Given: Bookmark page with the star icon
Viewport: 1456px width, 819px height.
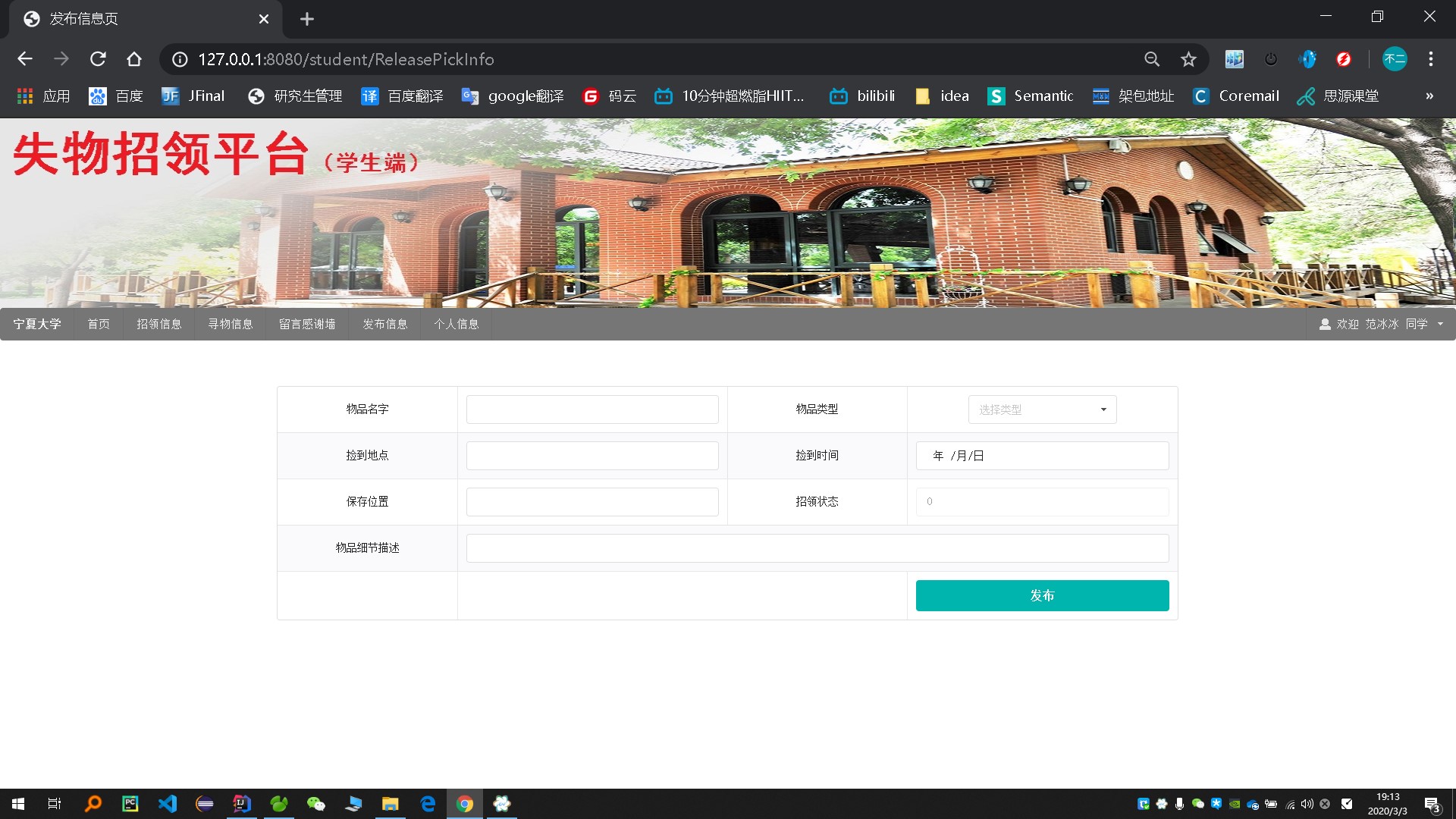Looking at the screenshot, I should (1188, 59).
